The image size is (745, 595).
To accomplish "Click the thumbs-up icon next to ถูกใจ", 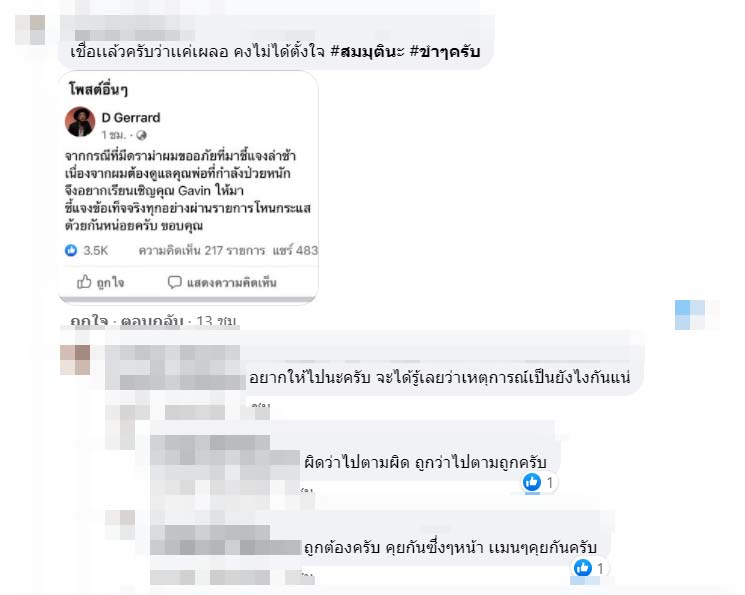I will [84, 281].
